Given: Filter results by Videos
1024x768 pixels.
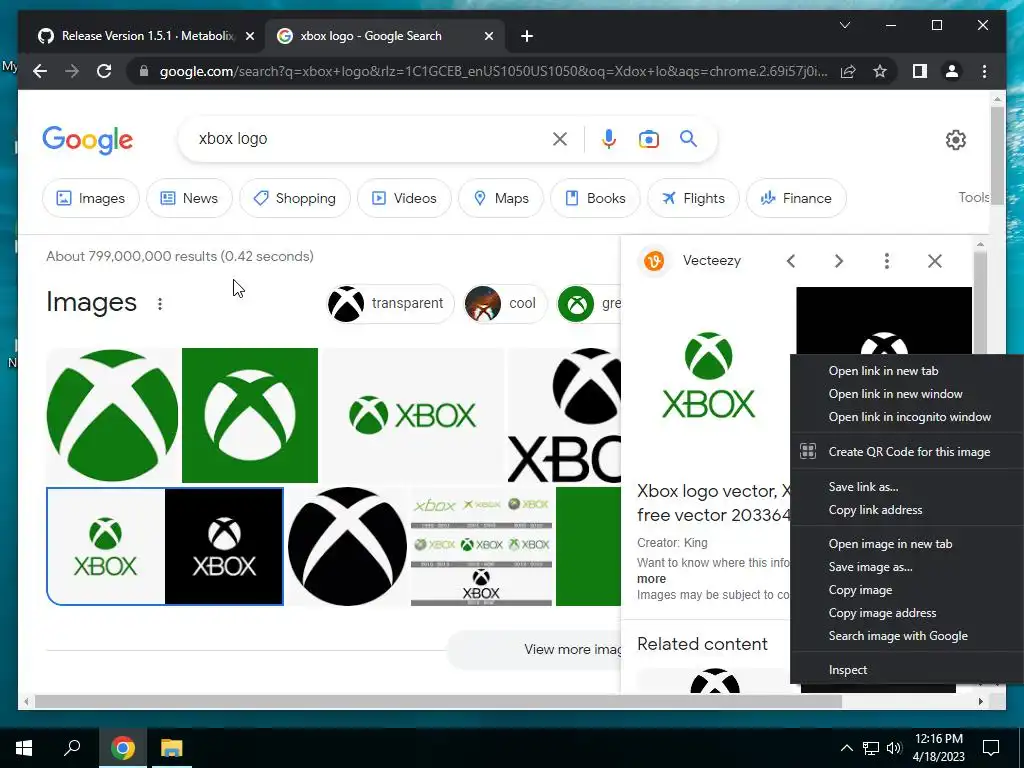Looking at the screenshot, I should (x=404, y=198).
